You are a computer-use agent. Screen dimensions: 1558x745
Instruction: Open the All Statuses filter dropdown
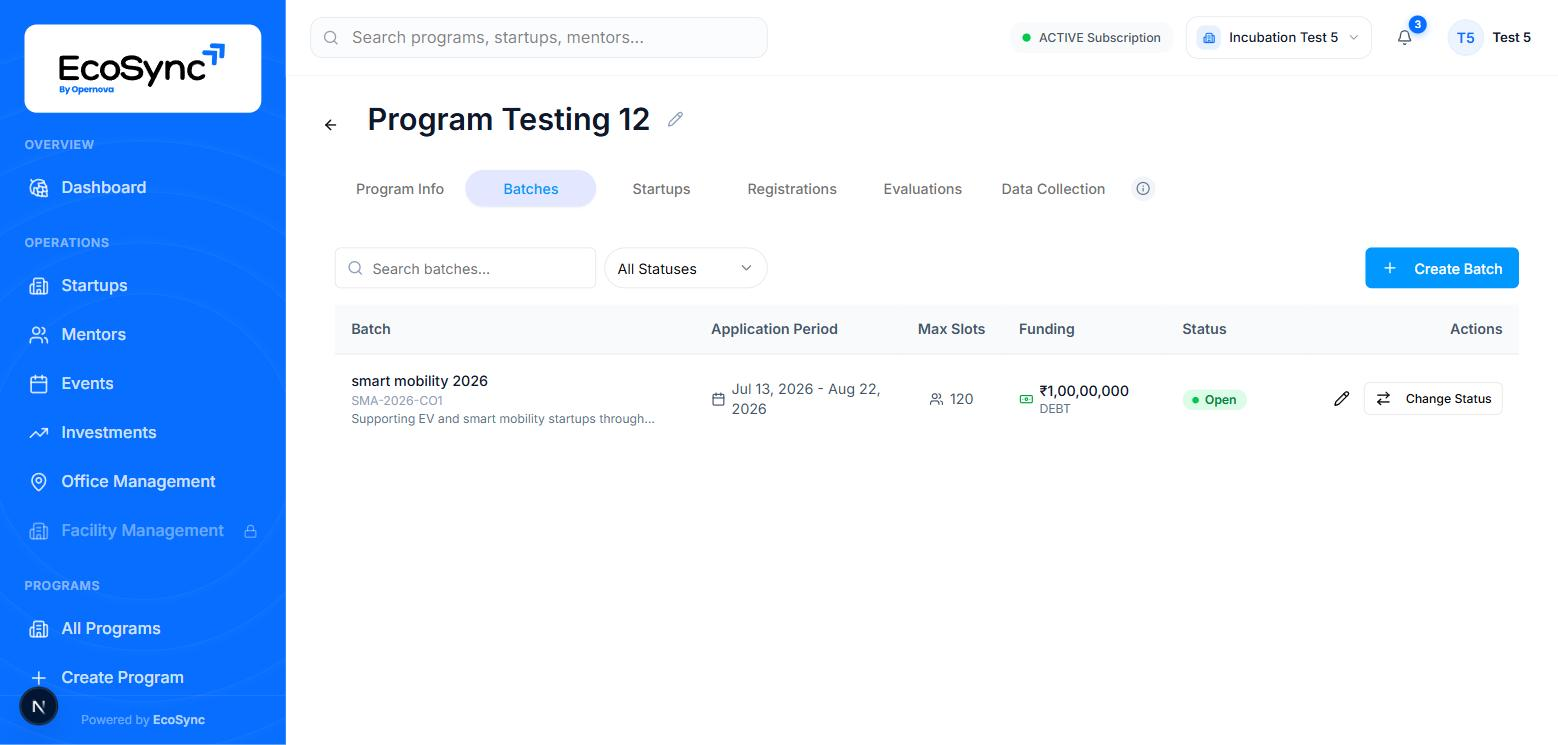[x=686, y=268]
